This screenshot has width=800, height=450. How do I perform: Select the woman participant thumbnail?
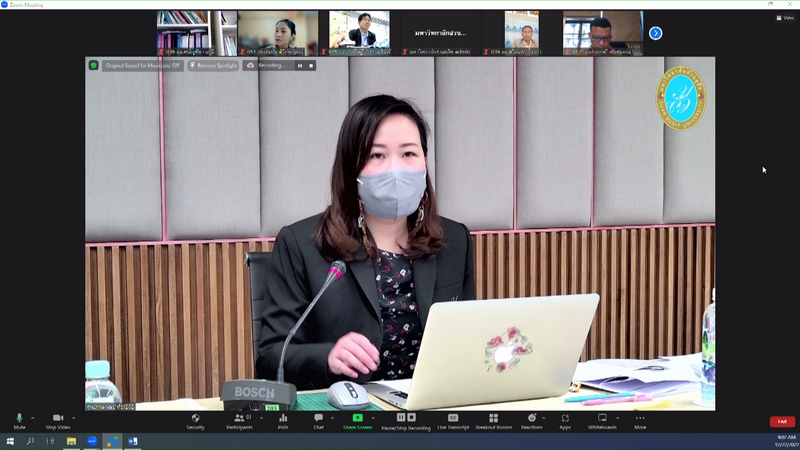coord(278,33)
